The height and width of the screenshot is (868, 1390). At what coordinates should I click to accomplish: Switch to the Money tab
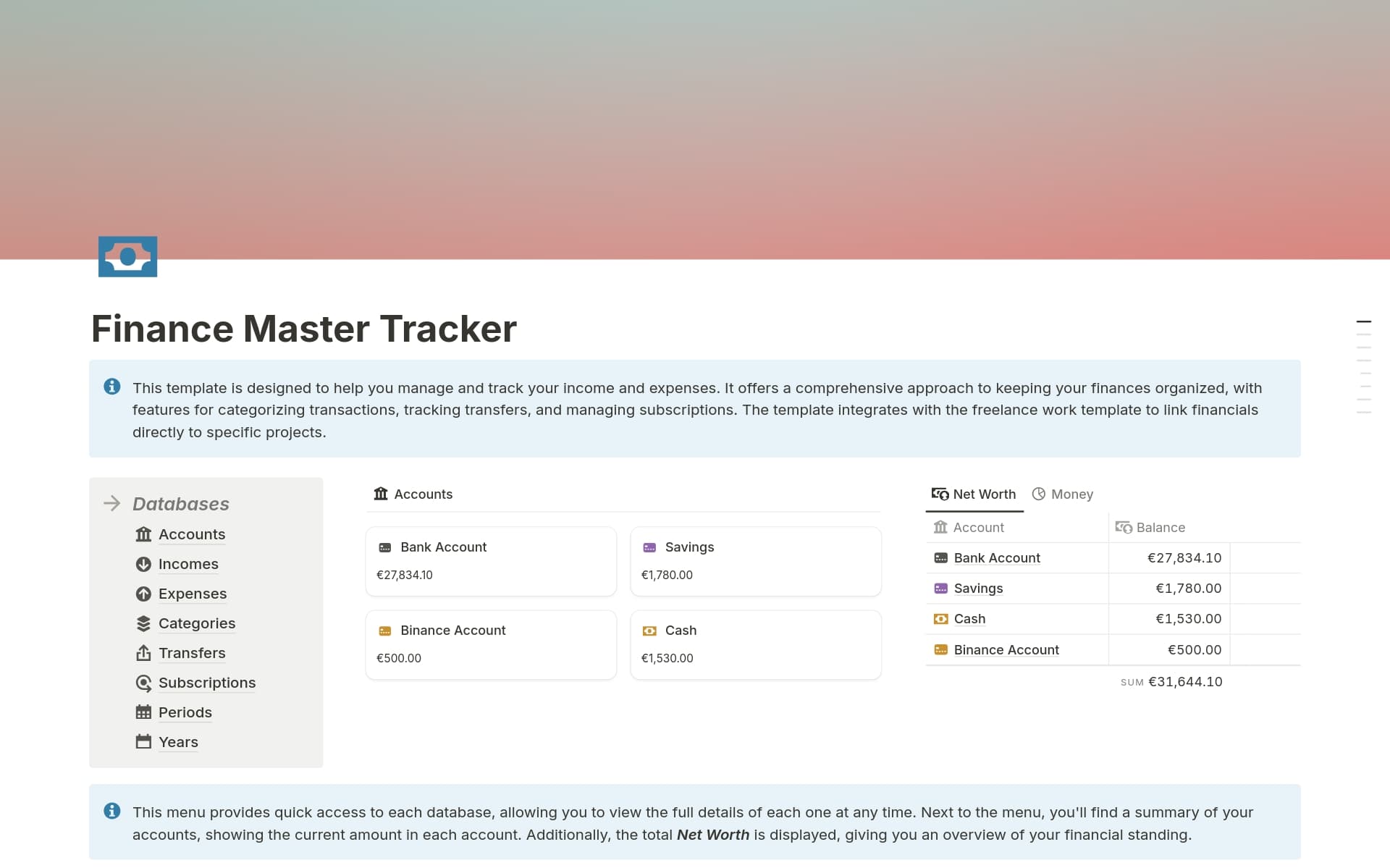[x=1063, y=494]
